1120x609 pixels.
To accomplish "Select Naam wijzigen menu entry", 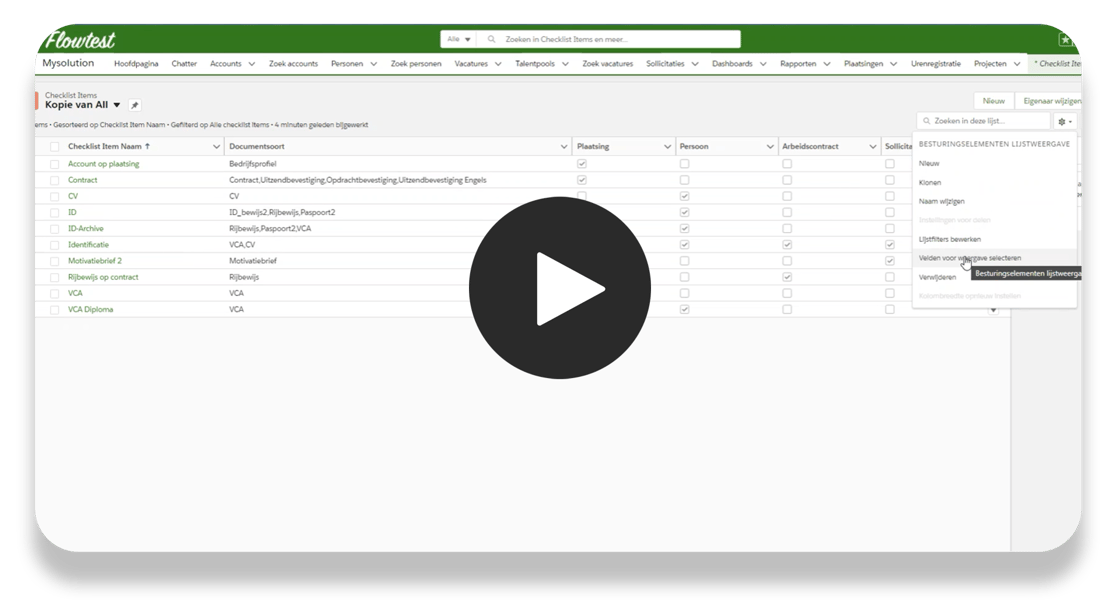I will click(994, 201).
